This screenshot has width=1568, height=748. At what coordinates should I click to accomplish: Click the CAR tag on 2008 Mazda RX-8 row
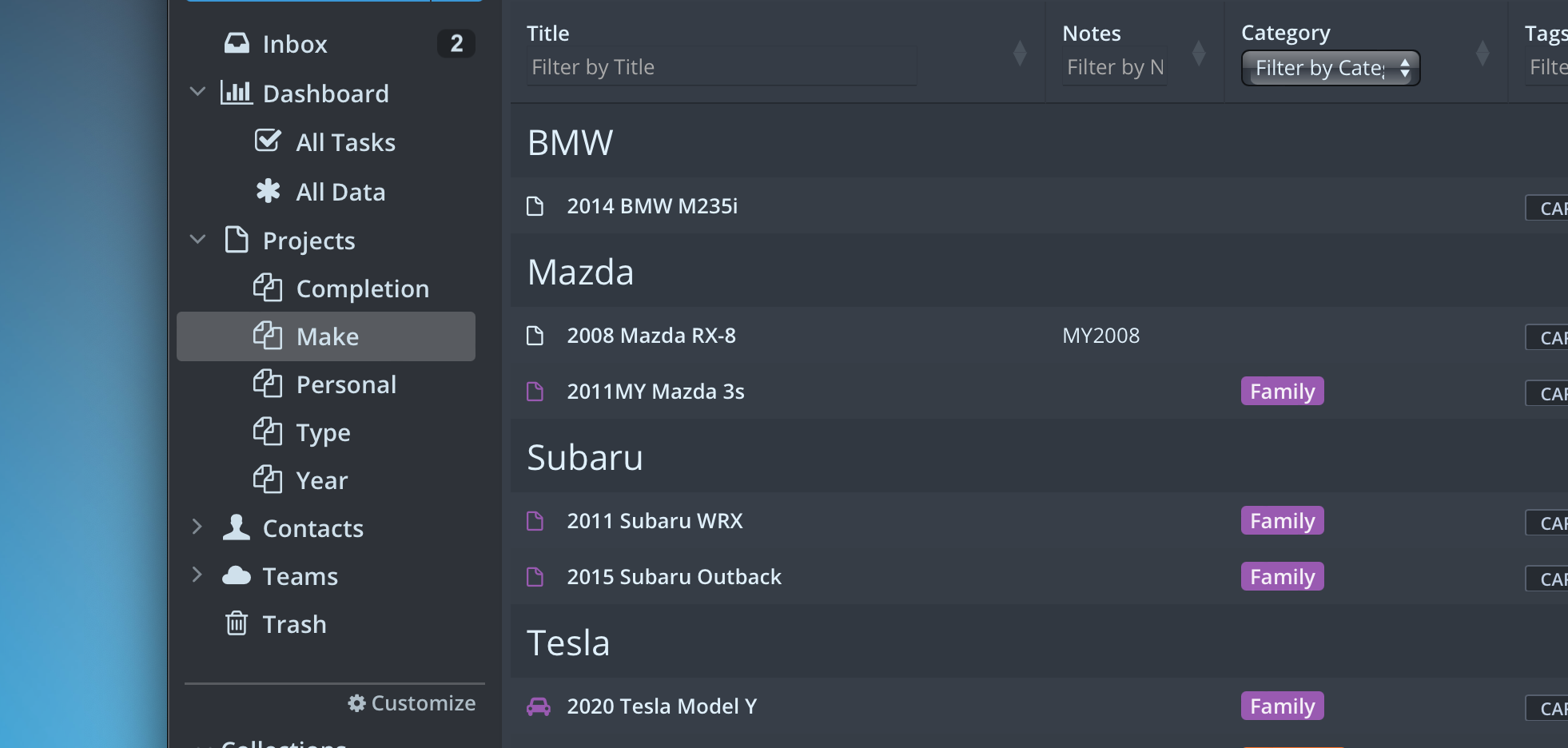click(x=1547, y=337)
